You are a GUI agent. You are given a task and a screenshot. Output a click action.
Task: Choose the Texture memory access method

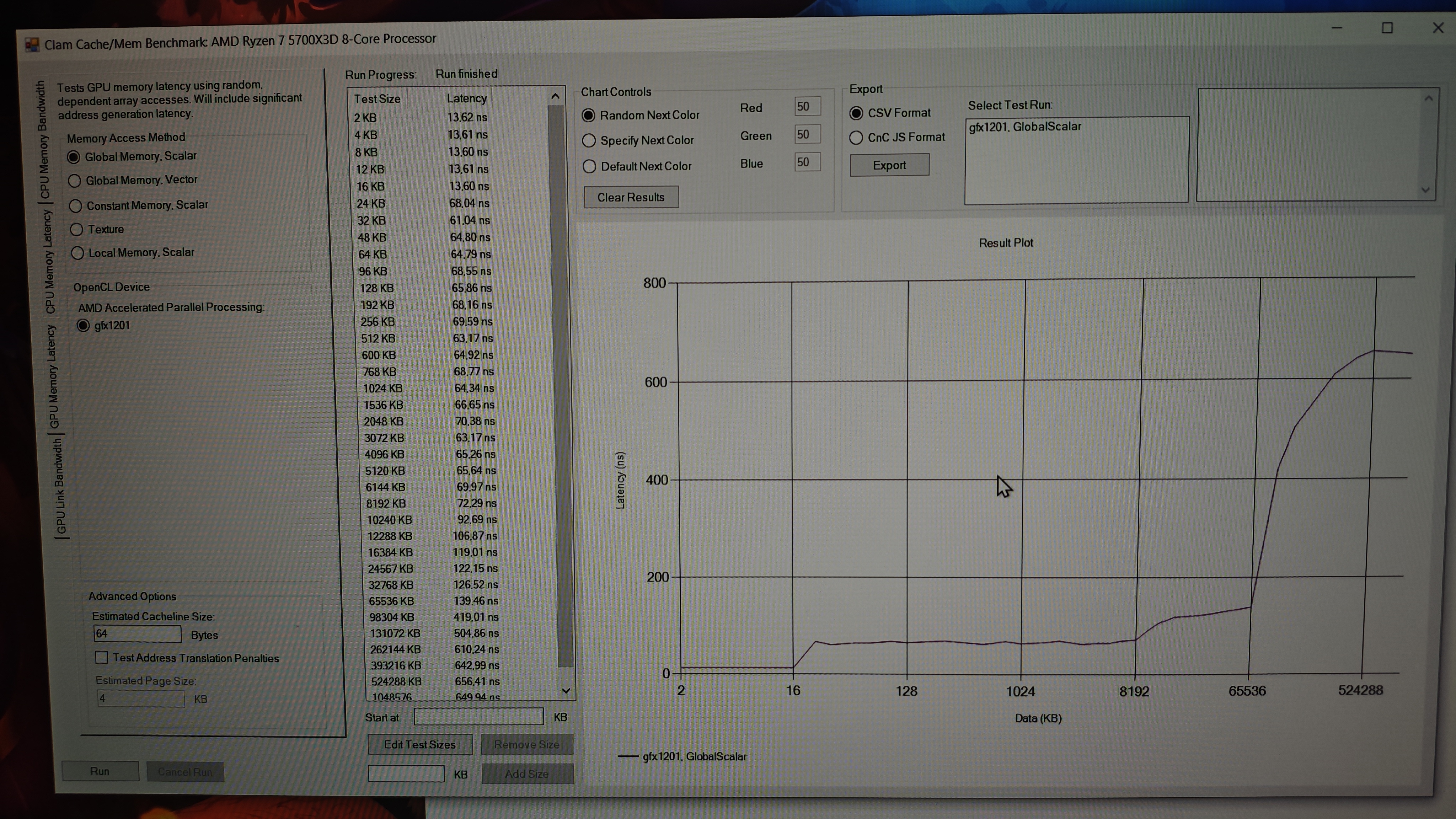coord(77,230)
